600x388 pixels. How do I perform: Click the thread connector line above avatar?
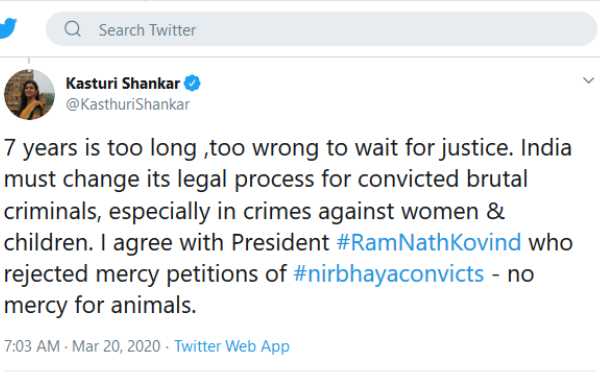[29, 61]
